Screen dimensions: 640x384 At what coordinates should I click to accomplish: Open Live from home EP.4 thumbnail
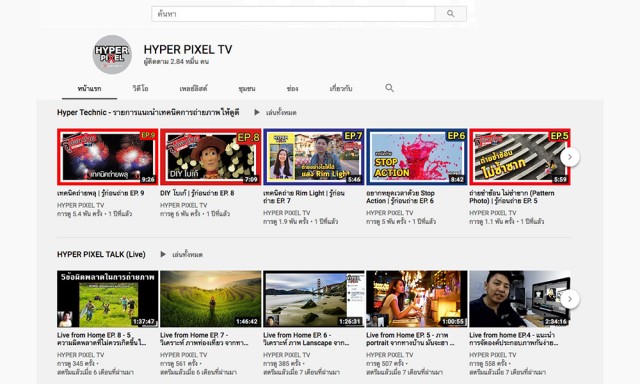pos(520,299)
